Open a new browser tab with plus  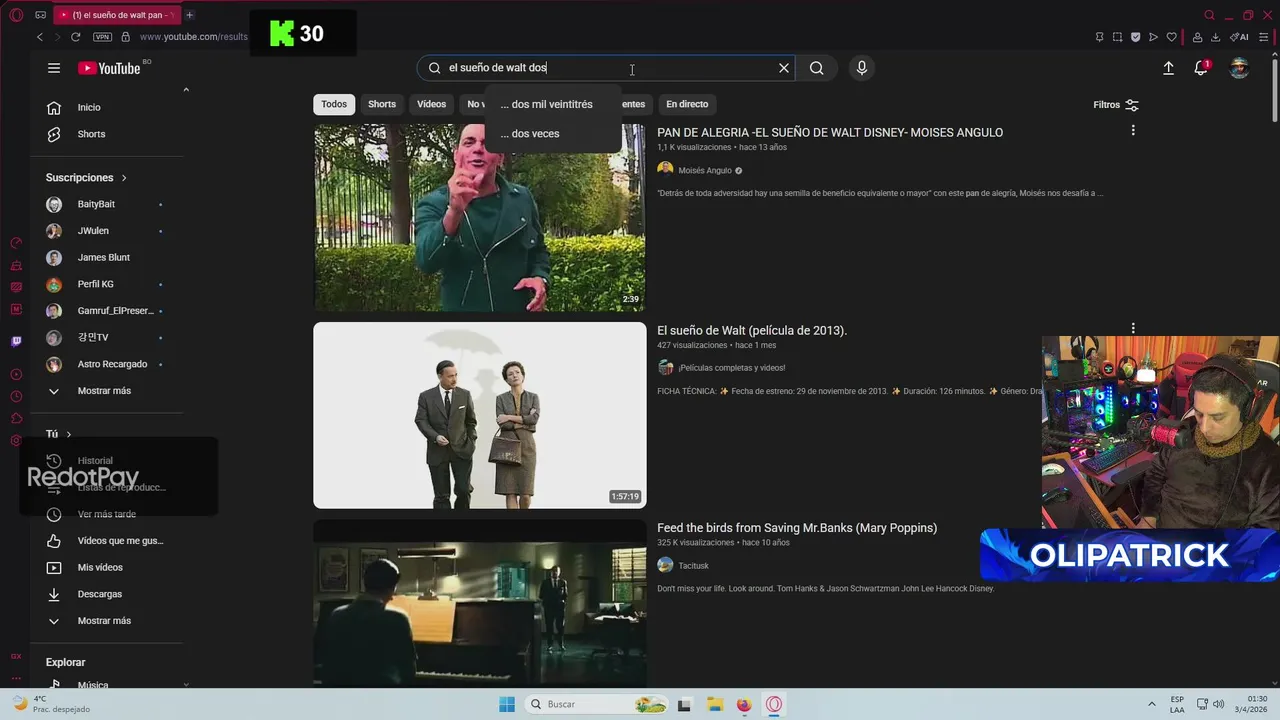tap(189, 15)
